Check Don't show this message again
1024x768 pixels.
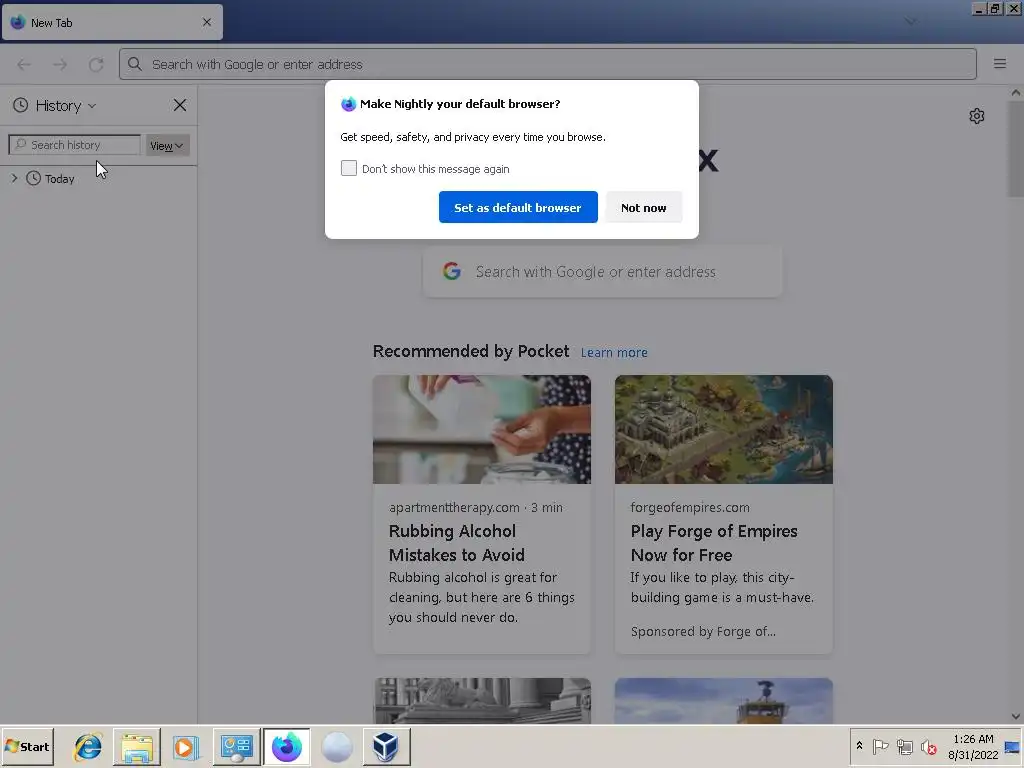click(x=349, y=168)
